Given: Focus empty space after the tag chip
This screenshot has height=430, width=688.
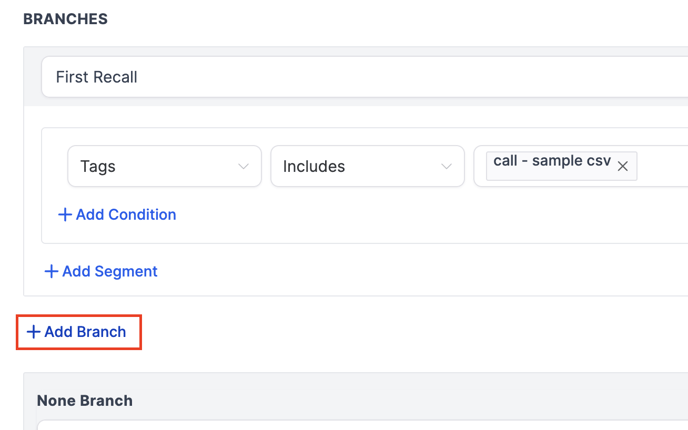Looking at the screenshot, I should [x=662, y=166].
